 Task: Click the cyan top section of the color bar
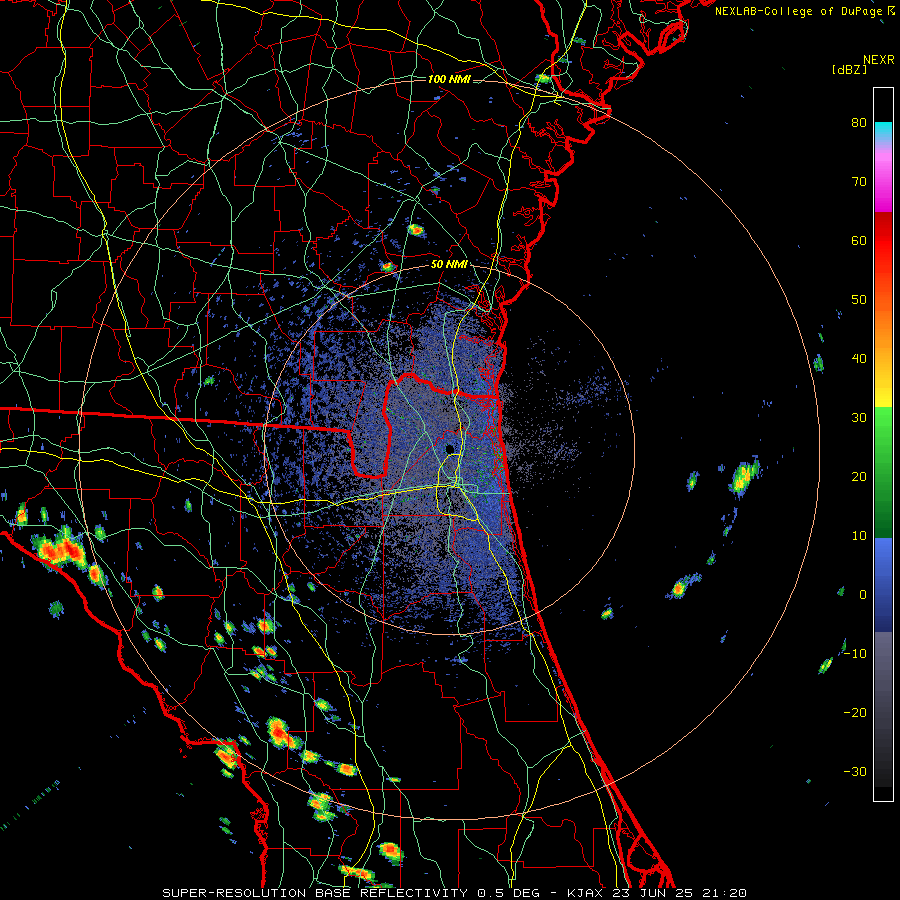pos(883,131)
